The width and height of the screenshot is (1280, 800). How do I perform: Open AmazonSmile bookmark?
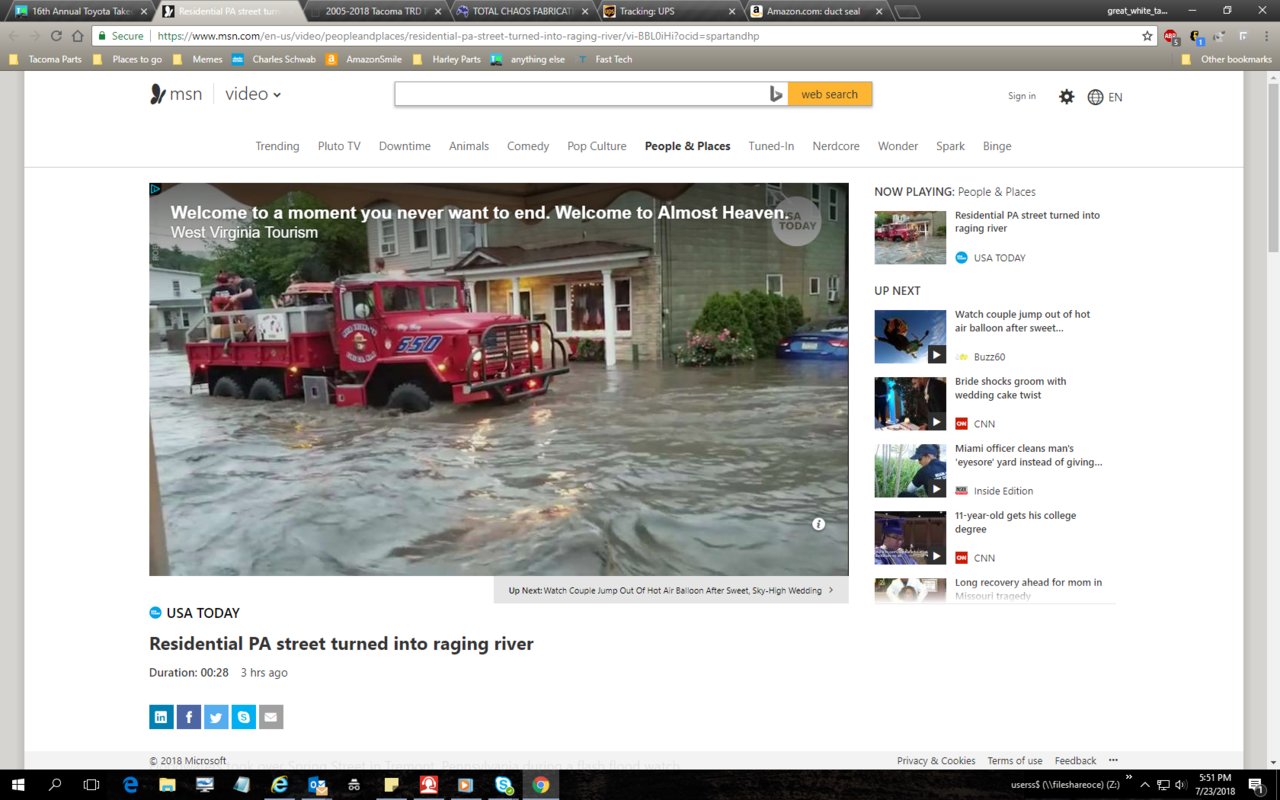click(x=365, y=59)
